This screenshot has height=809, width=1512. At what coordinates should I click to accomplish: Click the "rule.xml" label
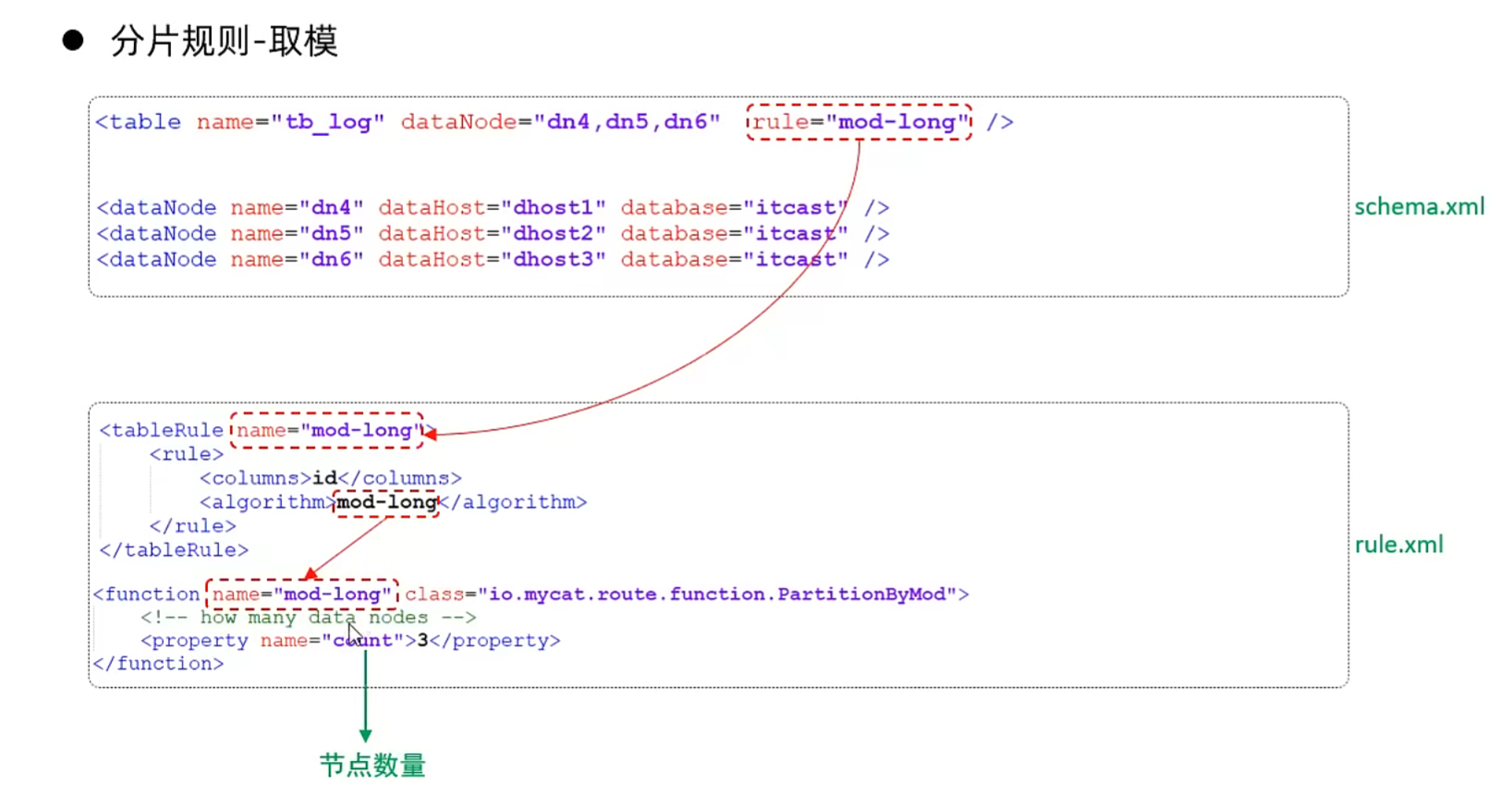pos(1398,545)
